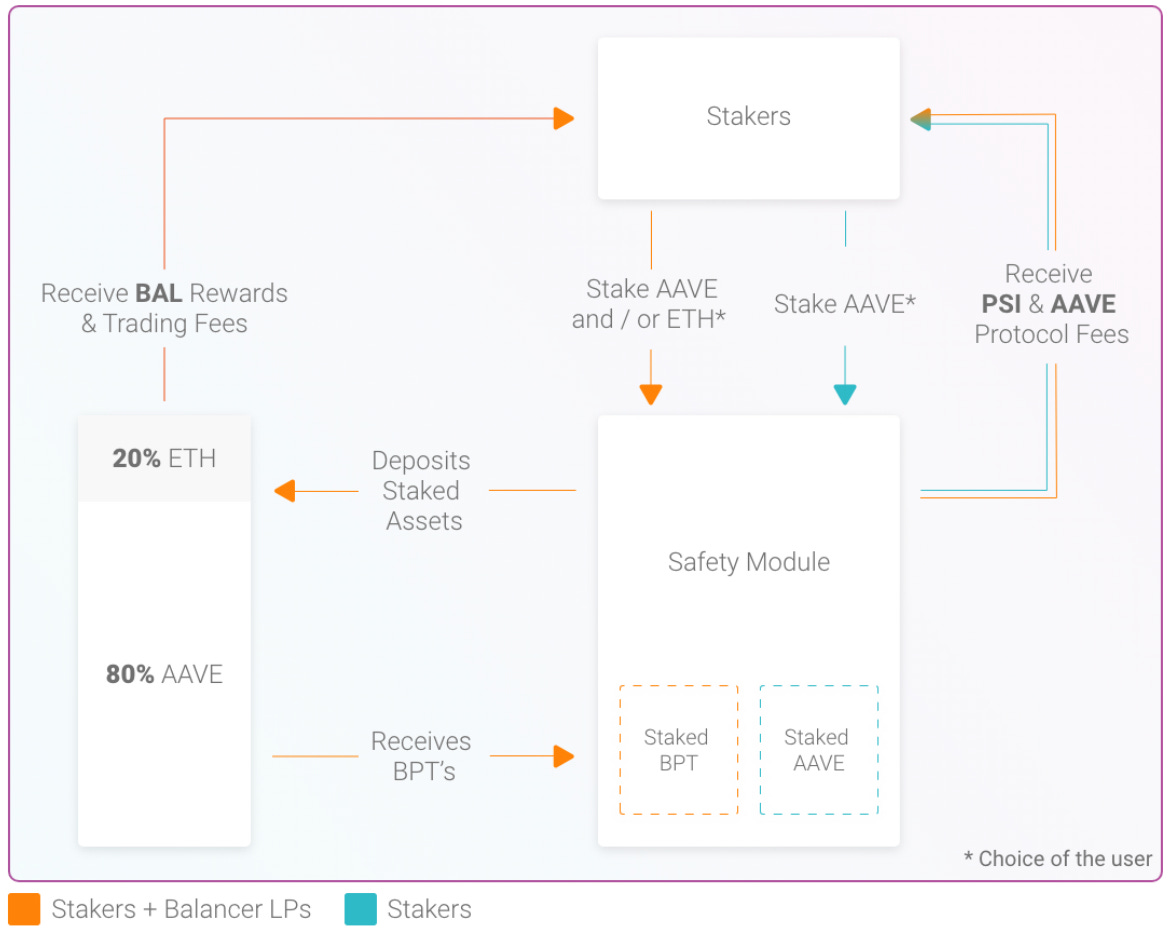The width and height of the screenshot is (1172, 938).
Task: Click the Safety Module label
Action: click(748, 562)
